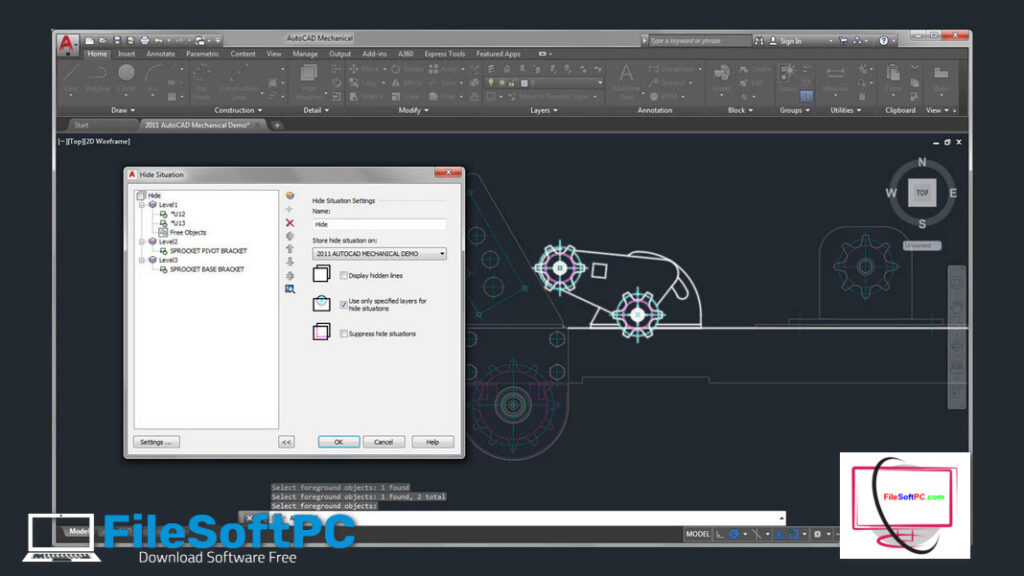Click the [-][Top][2D Wireframe] viewport label

94,141
